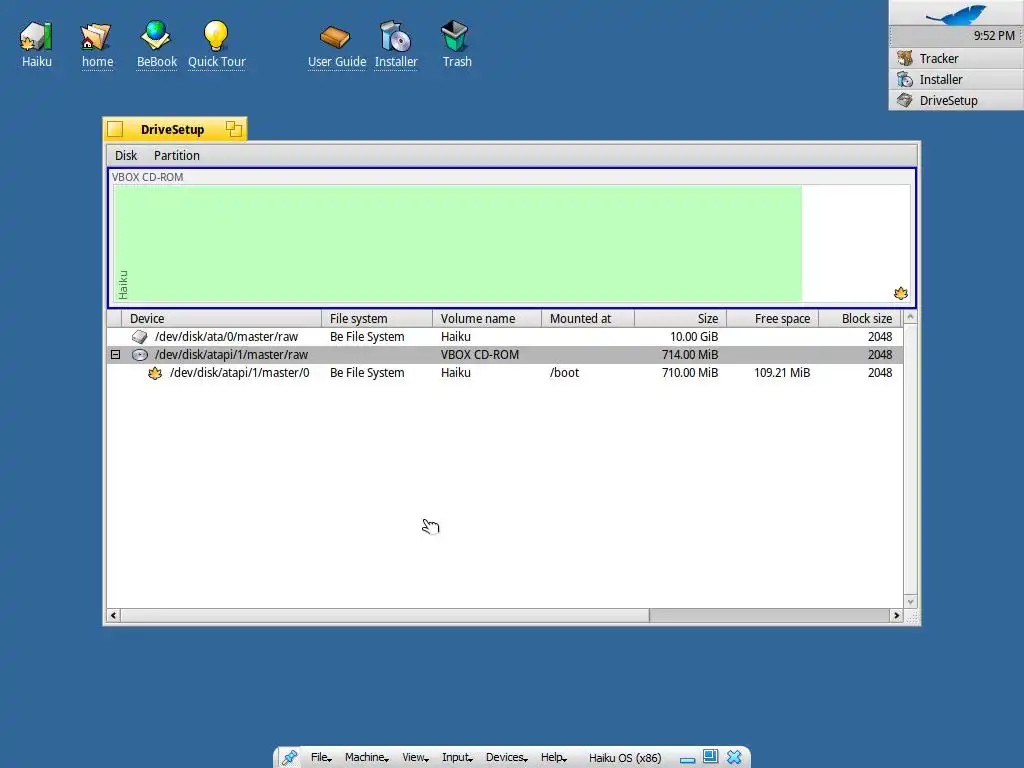The image size is (1024, 768).
Task: Click the horizontal scrollbar left arrow
Action: coord(114,615)
